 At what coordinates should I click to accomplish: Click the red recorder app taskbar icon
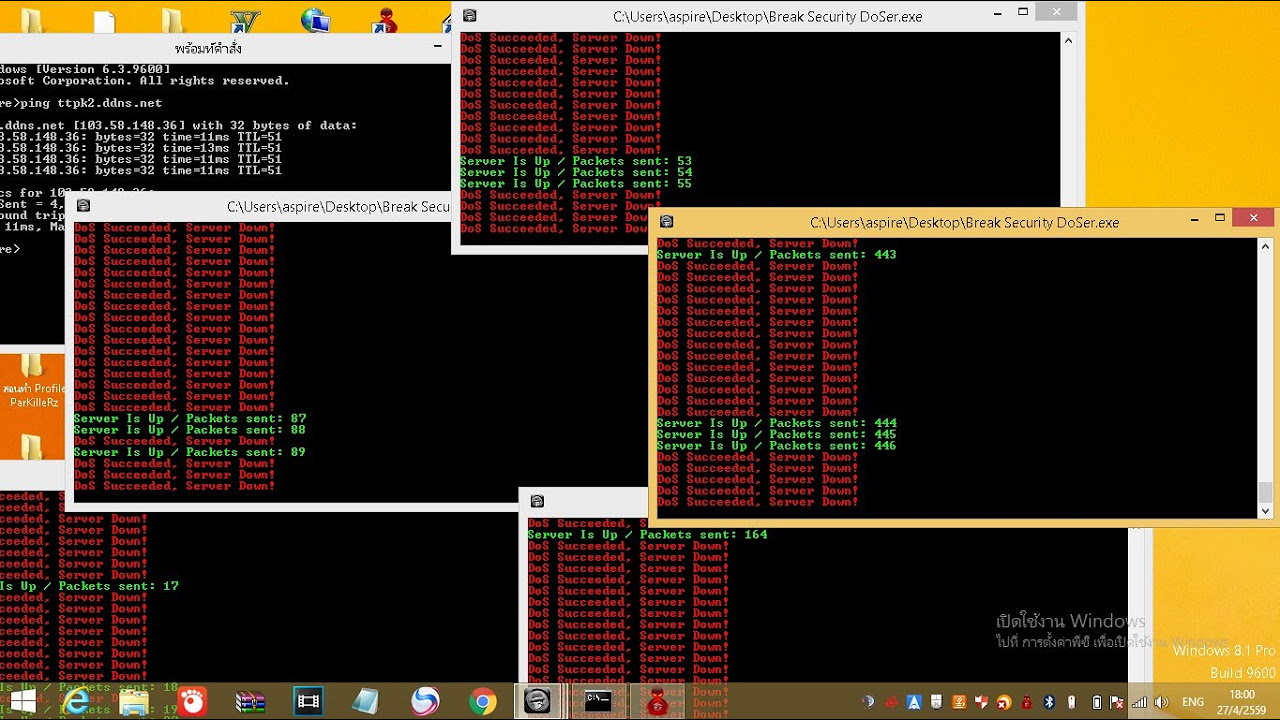coord(192,702)
